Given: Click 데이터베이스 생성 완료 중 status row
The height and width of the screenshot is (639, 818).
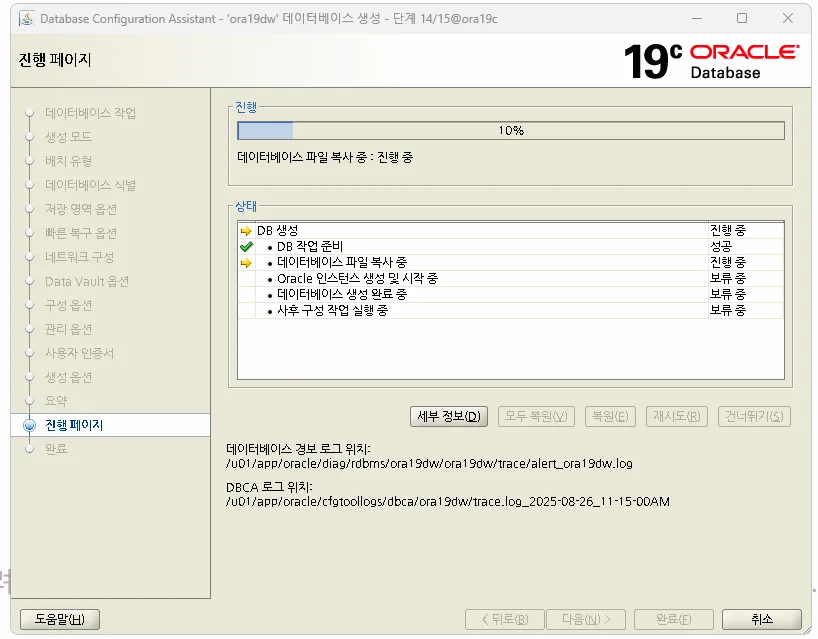Looking at the screenshot, I should pos(511,294).
